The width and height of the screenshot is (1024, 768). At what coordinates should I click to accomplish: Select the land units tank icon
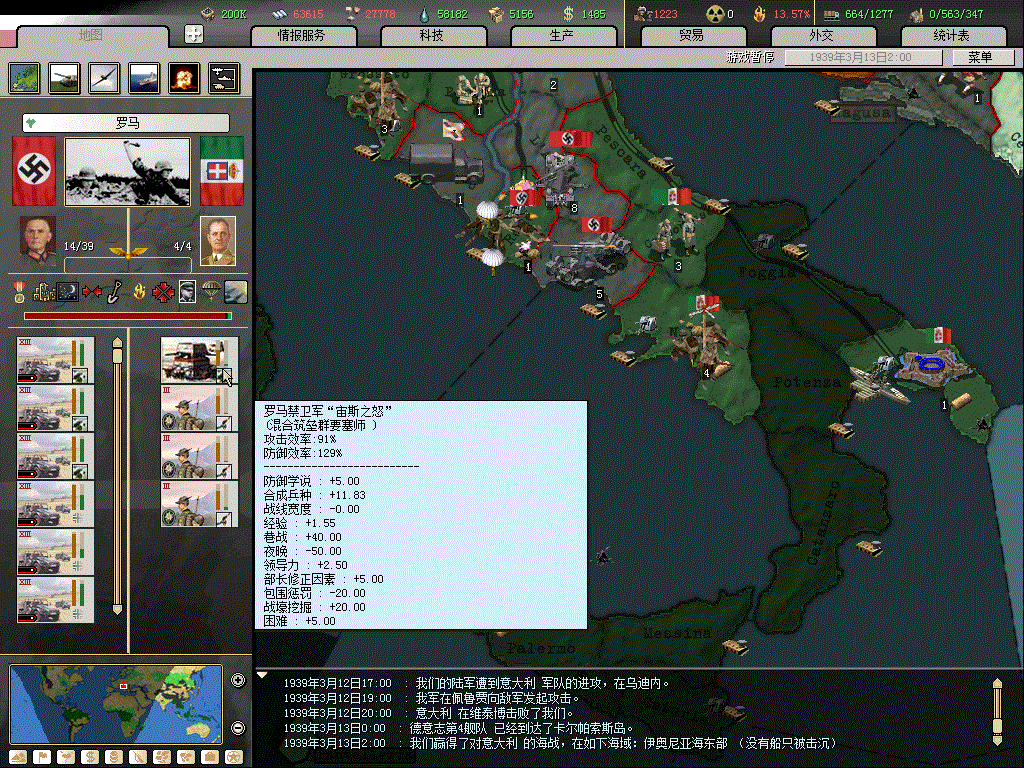click(65, 78)
